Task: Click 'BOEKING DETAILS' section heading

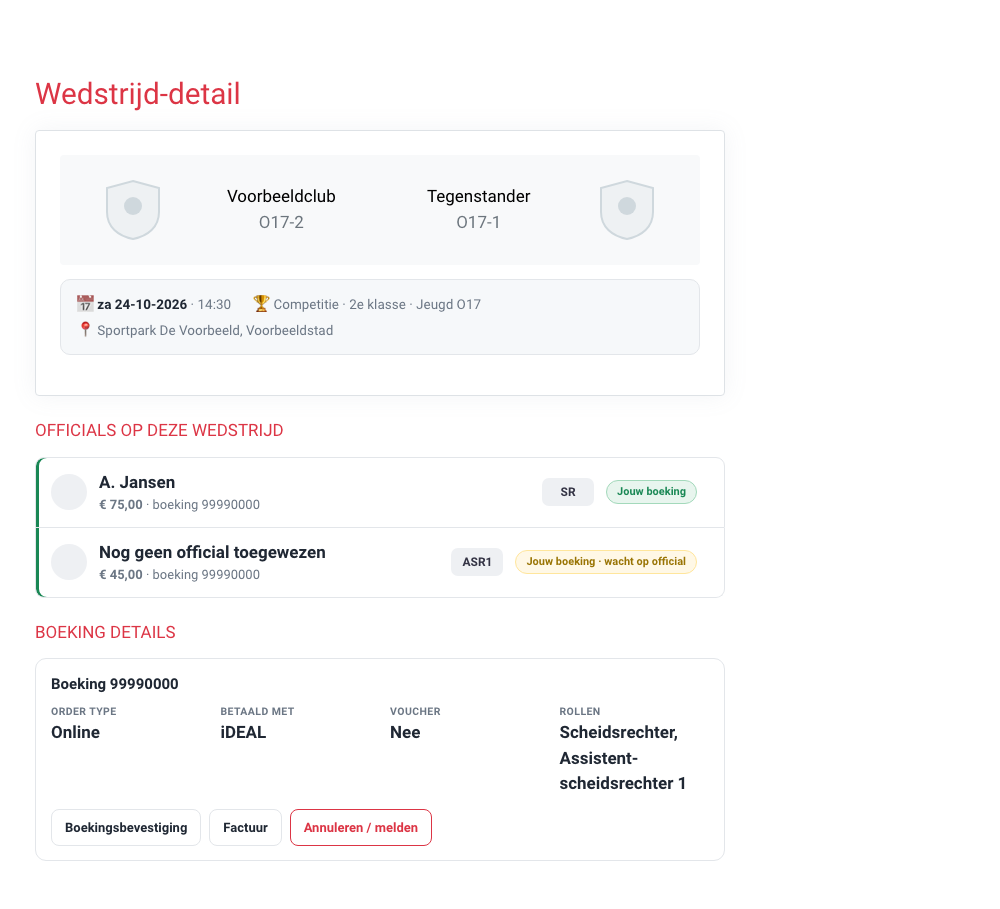Action: [x=105, y=632]
